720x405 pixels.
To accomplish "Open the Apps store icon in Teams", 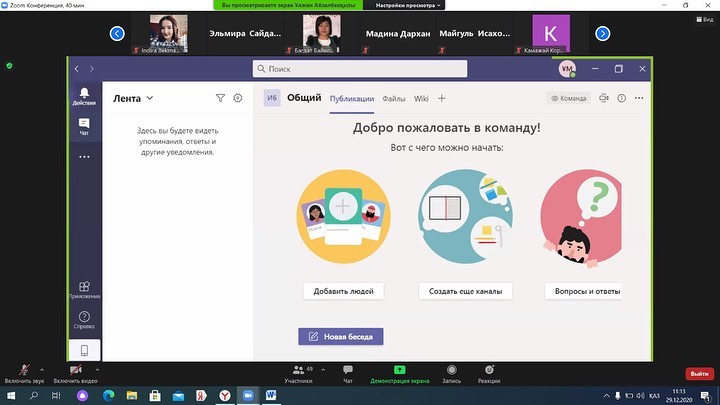I will point(84,290).
